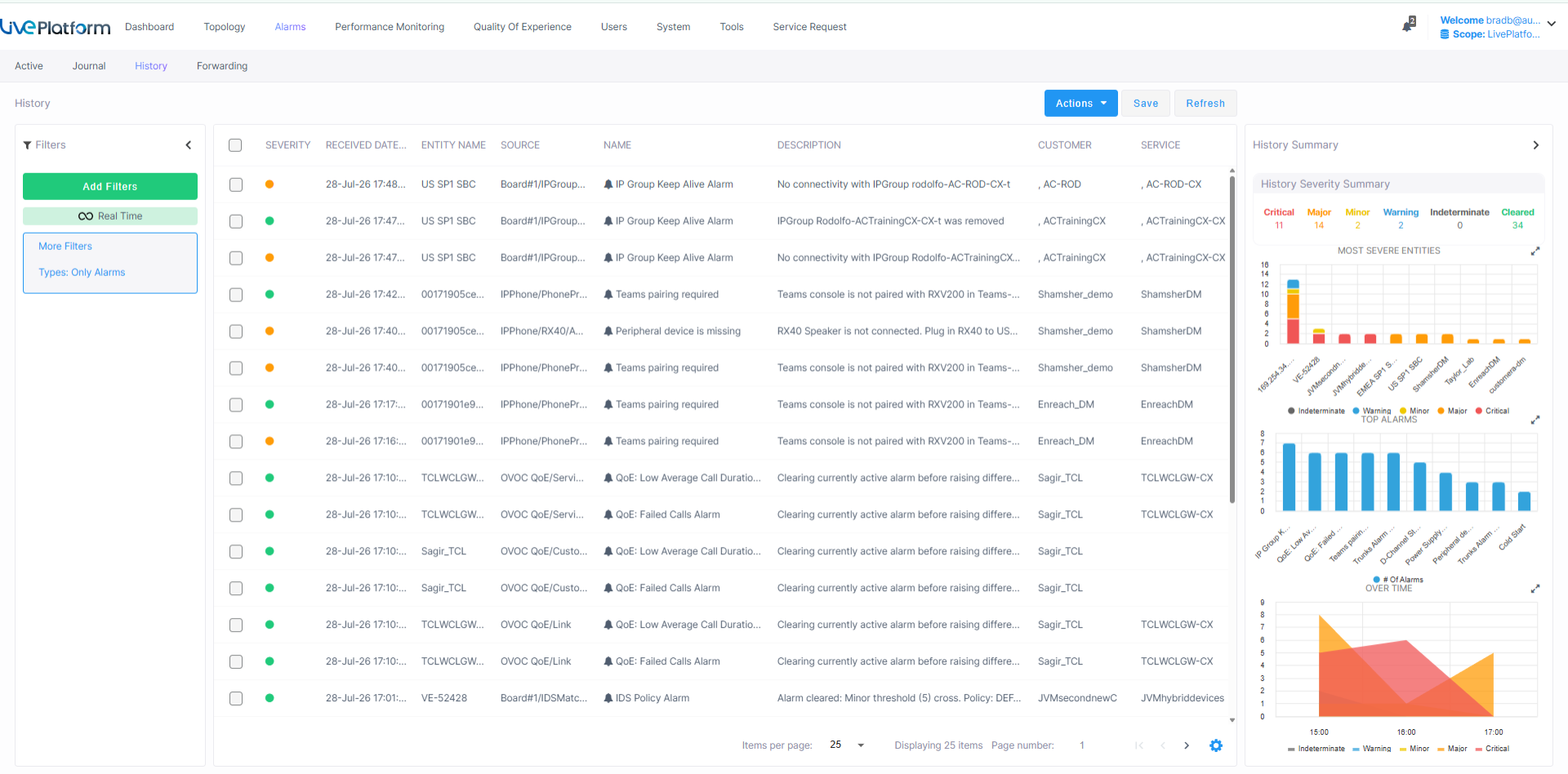Switch to the Journal tab
The width and height of the screenshot is (1568, 774).
click(x=89, y=66)
